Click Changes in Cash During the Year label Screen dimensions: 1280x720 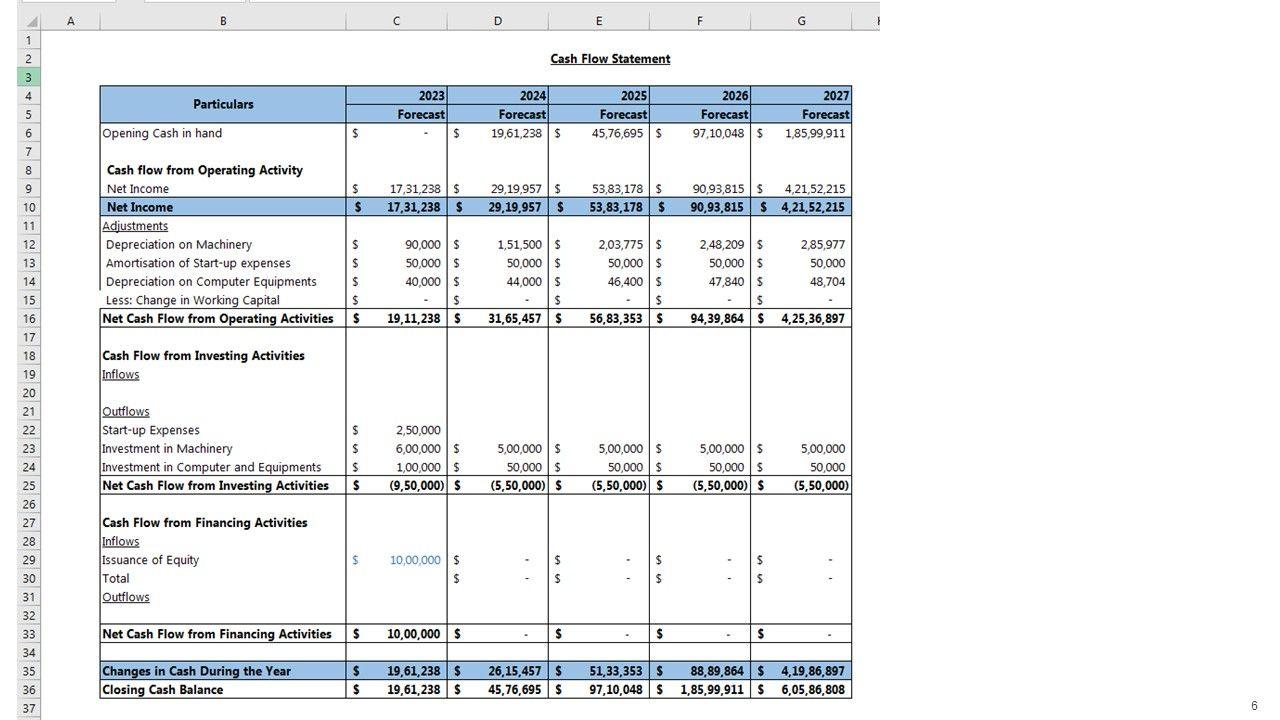pyautogui.click(x=196, y=671)
